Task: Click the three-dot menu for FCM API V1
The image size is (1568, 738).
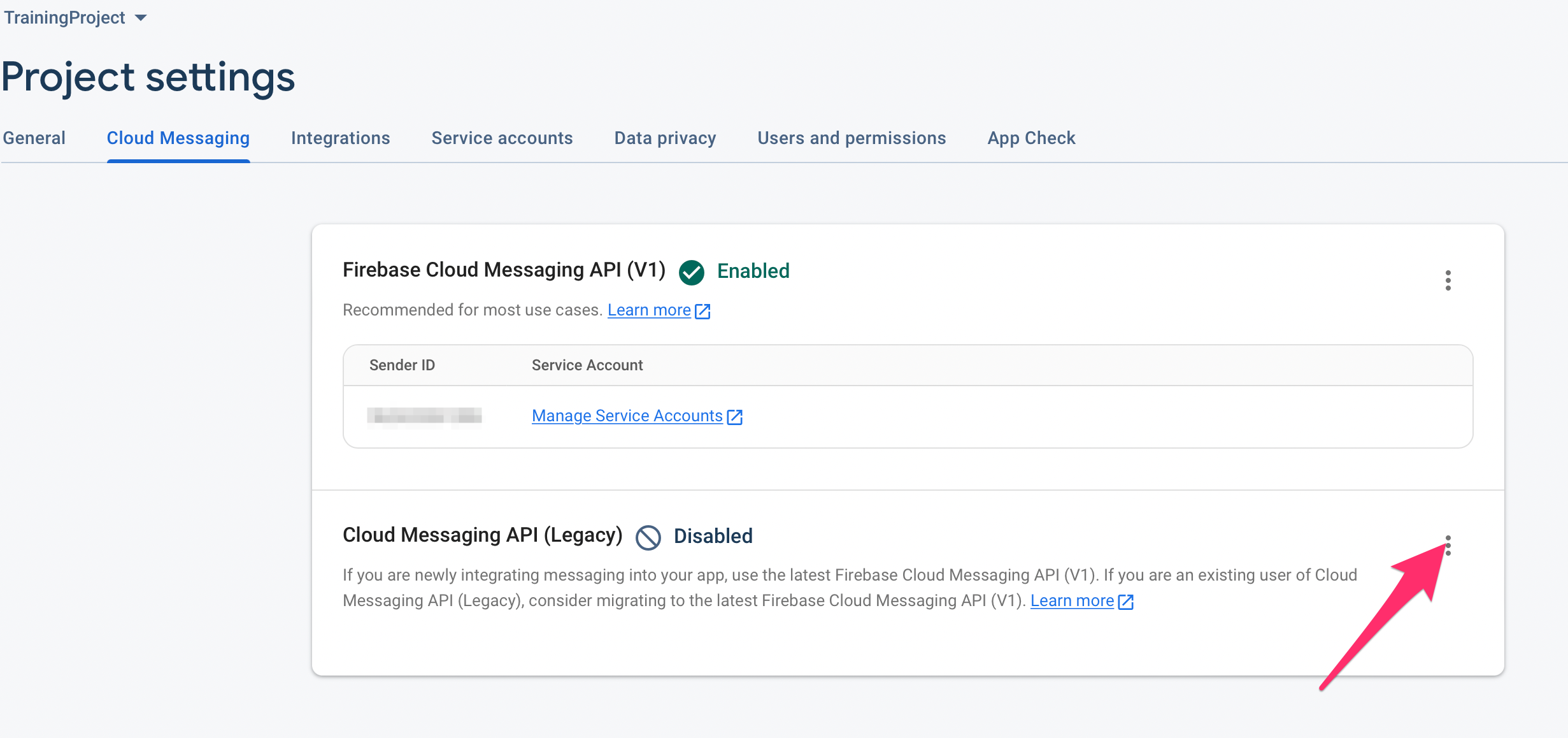Action: 1448,279
